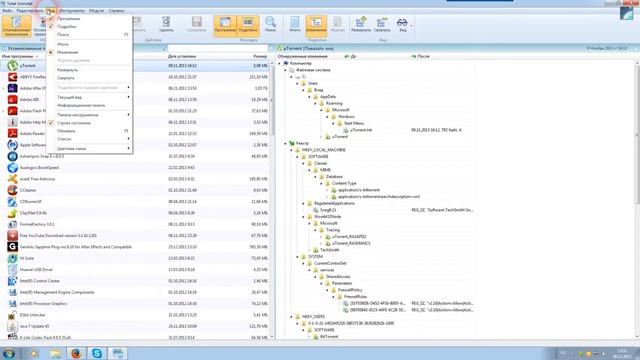Select the IObit Unlocker icon
Viewport: 640px width, 360px height.
[x=13, y=315]
